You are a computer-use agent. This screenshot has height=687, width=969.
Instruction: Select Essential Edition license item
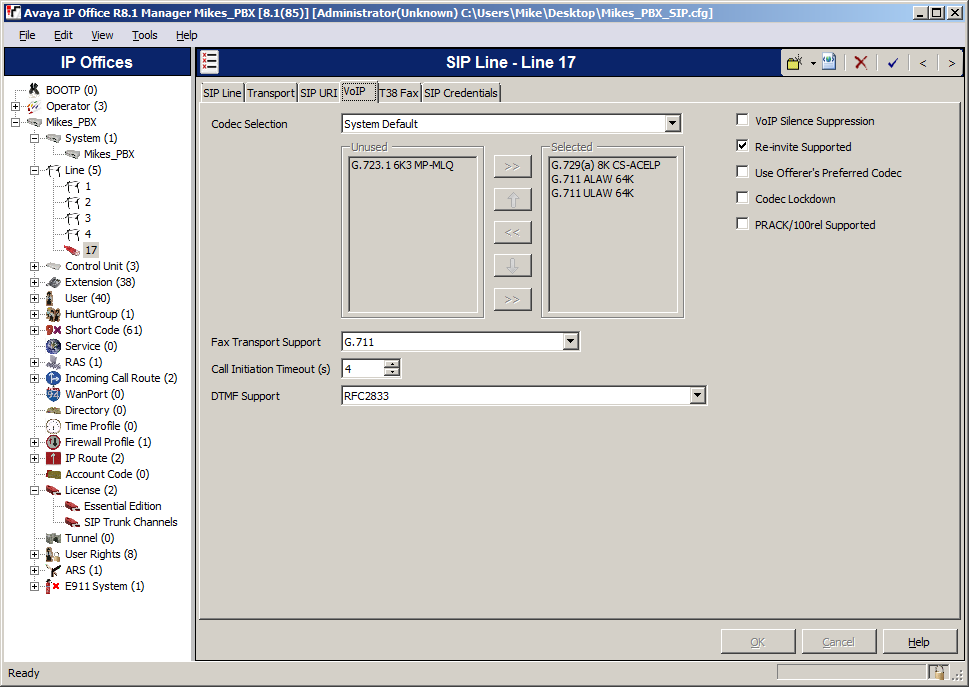click(122, 506)
